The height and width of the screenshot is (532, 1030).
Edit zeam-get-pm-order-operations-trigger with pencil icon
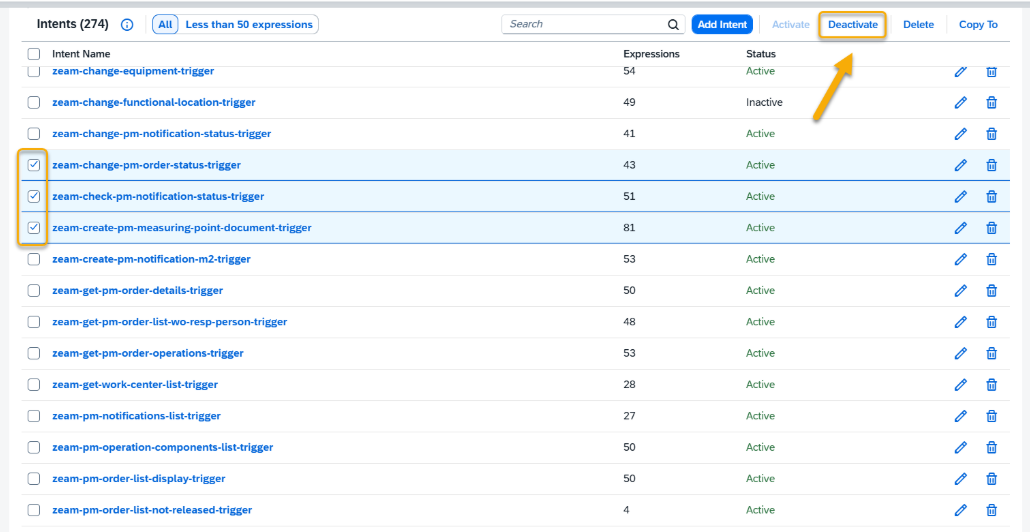tap(961, 353)
